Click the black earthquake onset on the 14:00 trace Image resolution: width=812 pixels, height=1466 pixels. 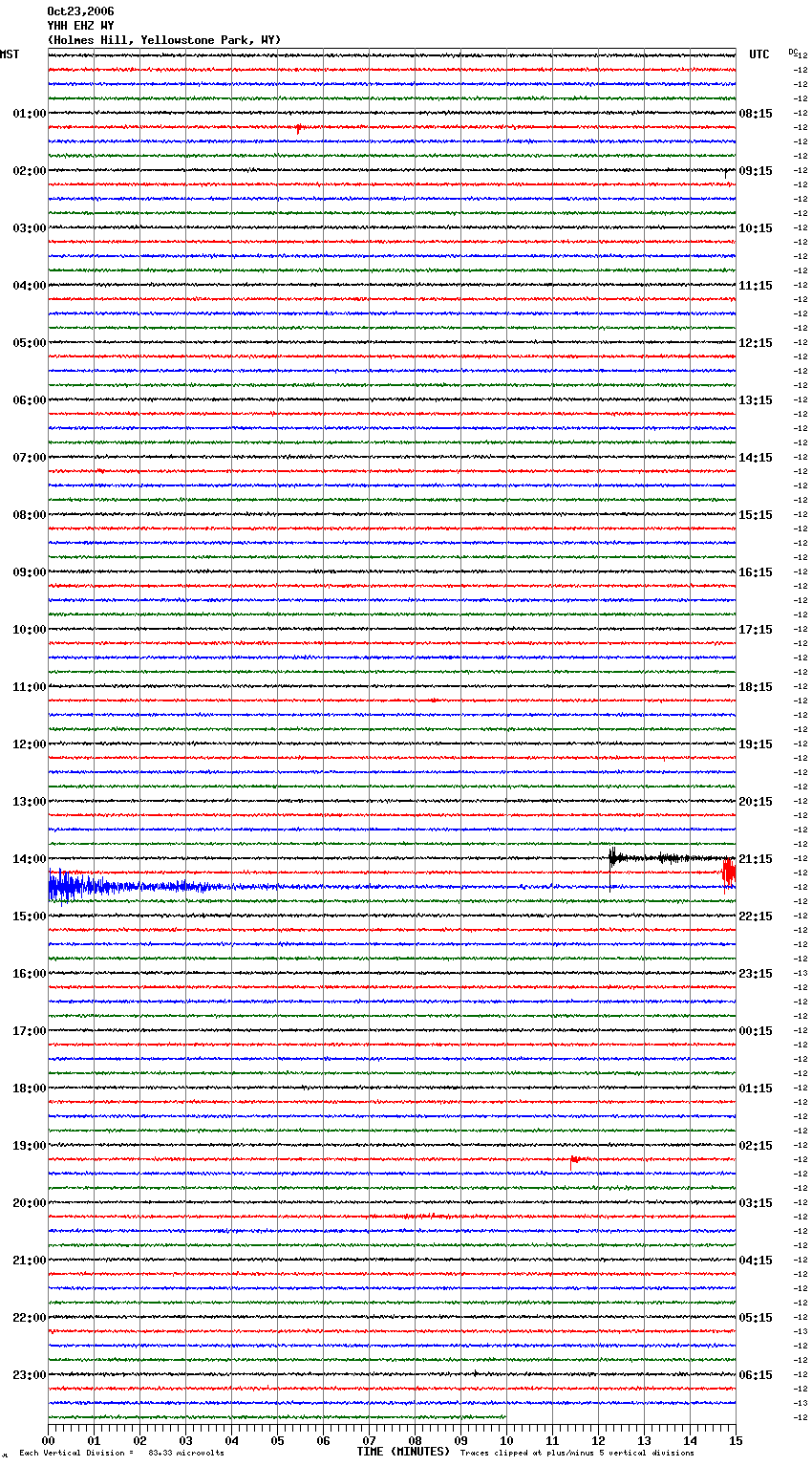click(x=612, y=858)
